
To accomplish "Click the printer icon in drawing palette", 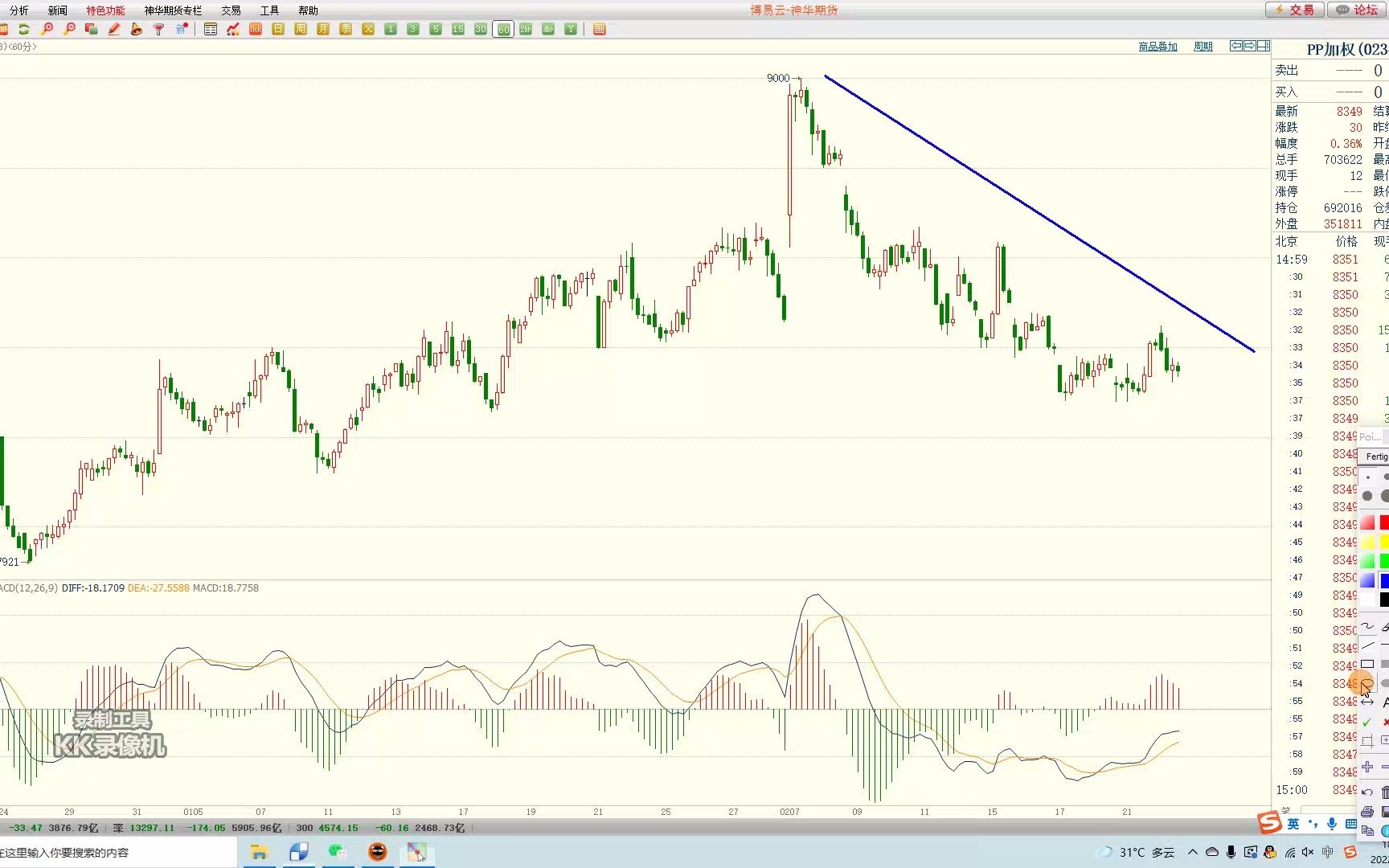I will 1367,812.
